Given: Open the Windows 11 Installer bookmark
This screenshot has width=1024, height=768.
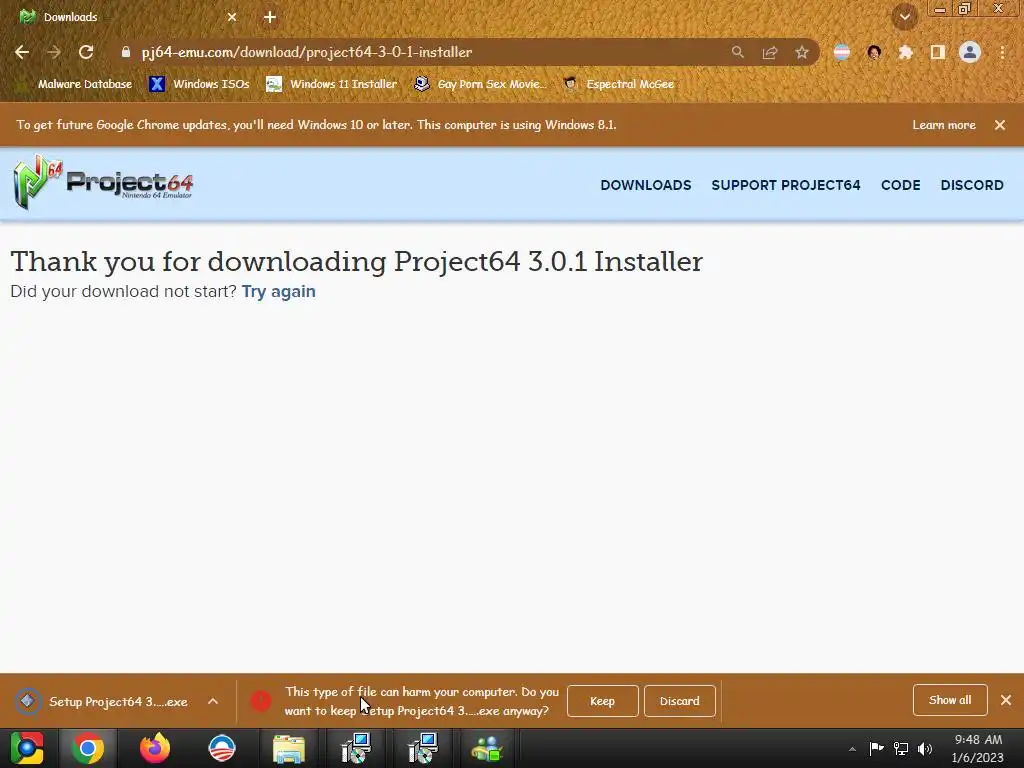Looking at the screenshot, I should [332, 84].
